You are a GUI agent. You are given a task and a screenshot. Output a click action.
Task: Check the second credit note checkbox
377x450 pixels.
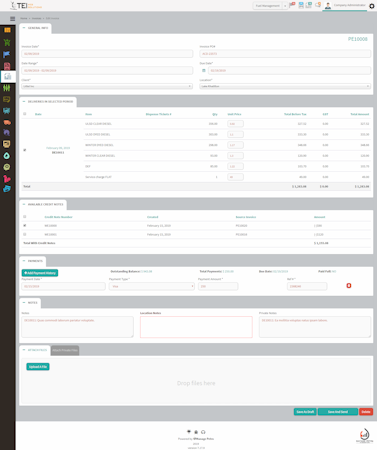pos(24,234)
